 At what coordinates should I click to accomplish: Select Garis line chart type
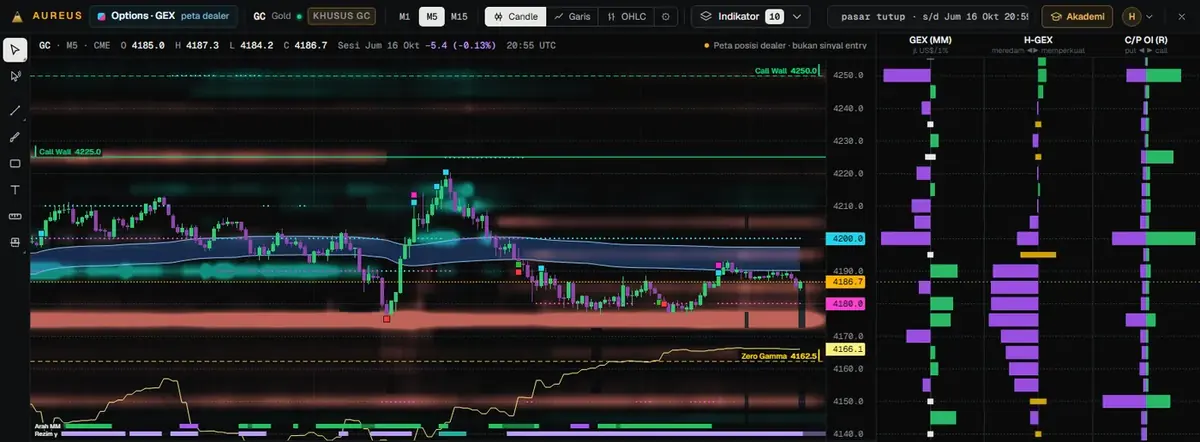coord(573,17)
